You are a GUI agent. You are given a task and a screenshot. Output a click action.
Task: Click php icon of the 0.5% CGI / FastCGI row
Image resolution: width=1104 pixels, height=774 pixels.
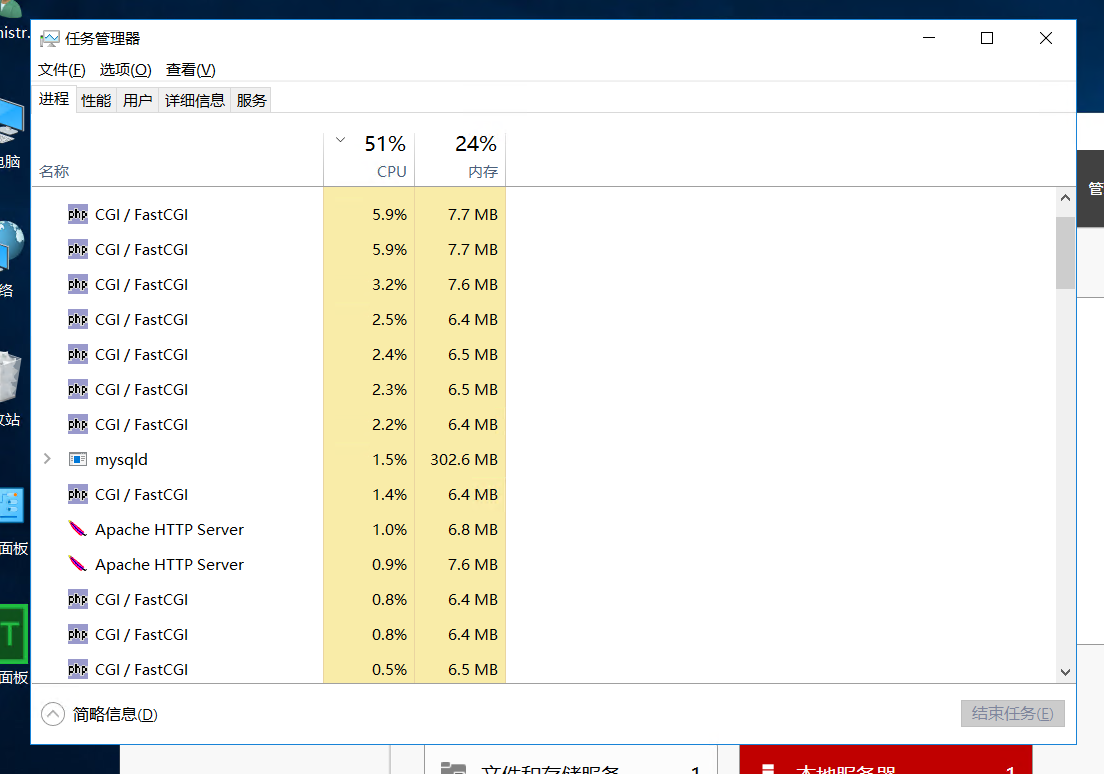tap(77, 669)
